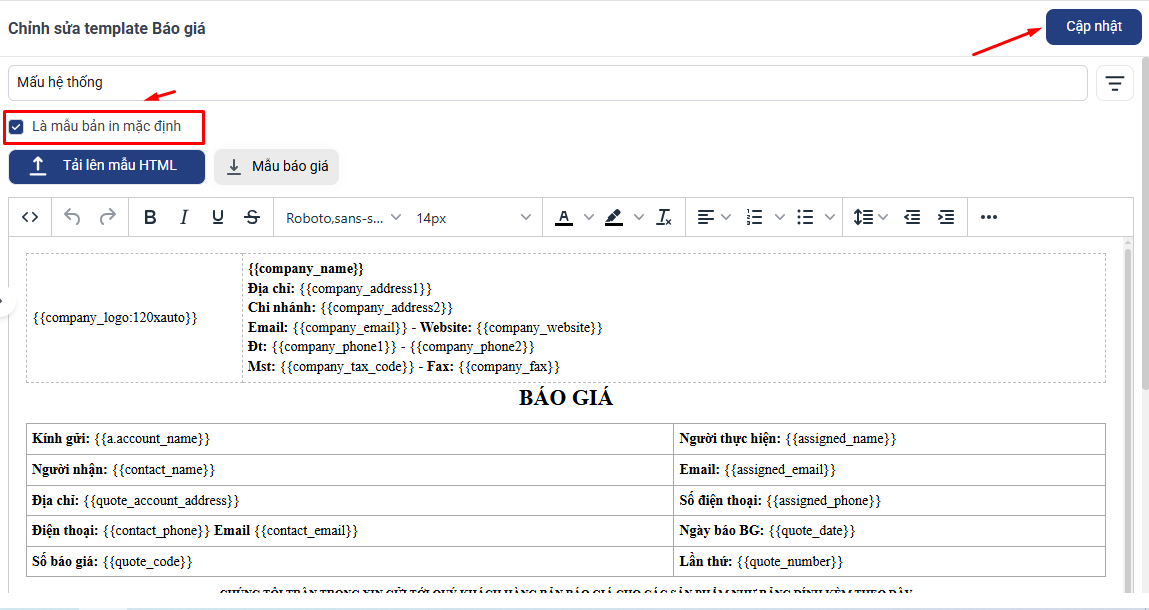Expand the text color picker arrow

[588, 217]
